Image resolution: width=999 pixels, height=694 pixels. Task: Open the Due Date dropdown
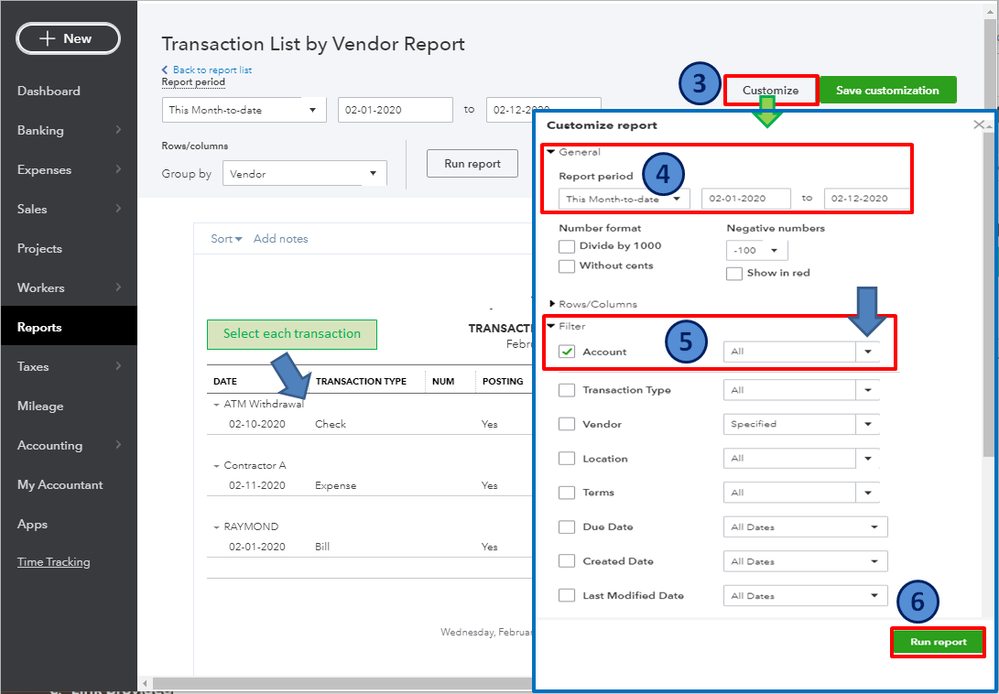805,527
